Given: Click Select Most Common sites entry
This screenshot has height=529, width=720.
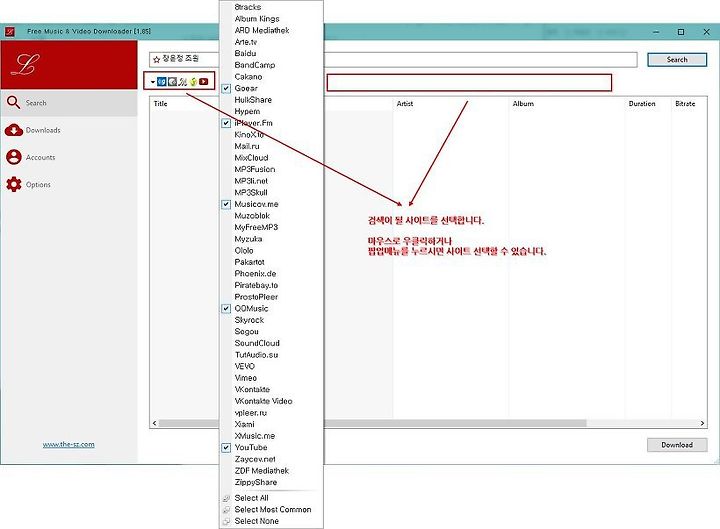Looking at the screenshot, I should pos(271,510).
